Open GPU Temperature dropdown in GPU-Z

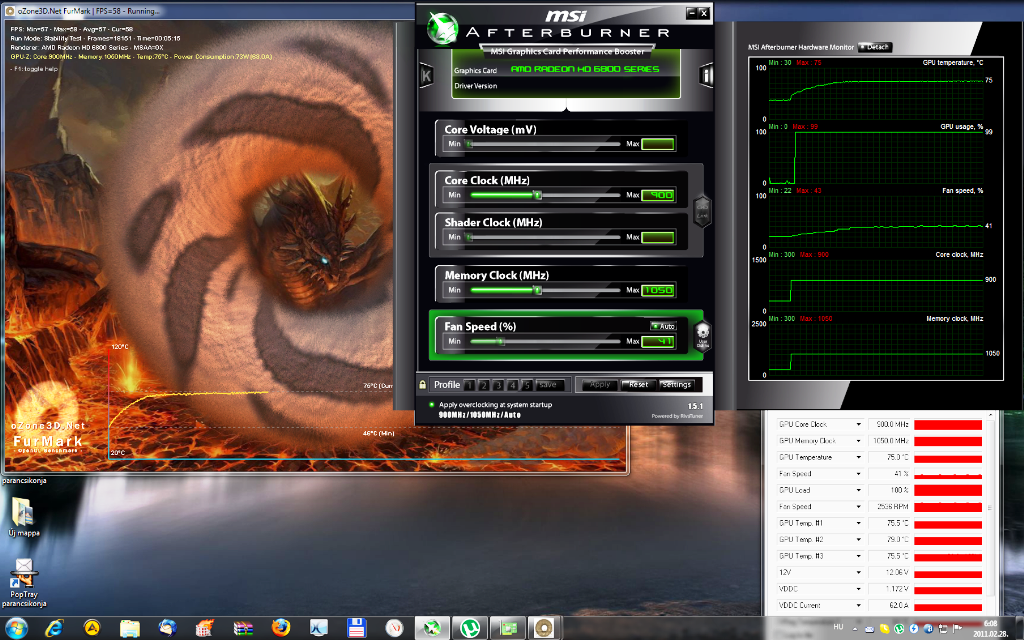pyautogui.click(x=859, y=457)
